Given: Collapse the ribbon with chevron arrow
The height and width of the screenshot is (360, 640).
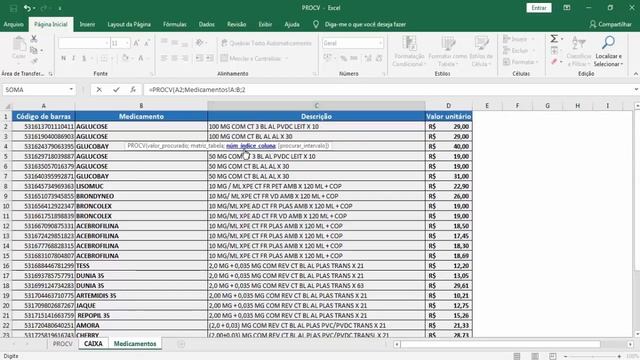Looking at the screenshot, I should point(636,73).
